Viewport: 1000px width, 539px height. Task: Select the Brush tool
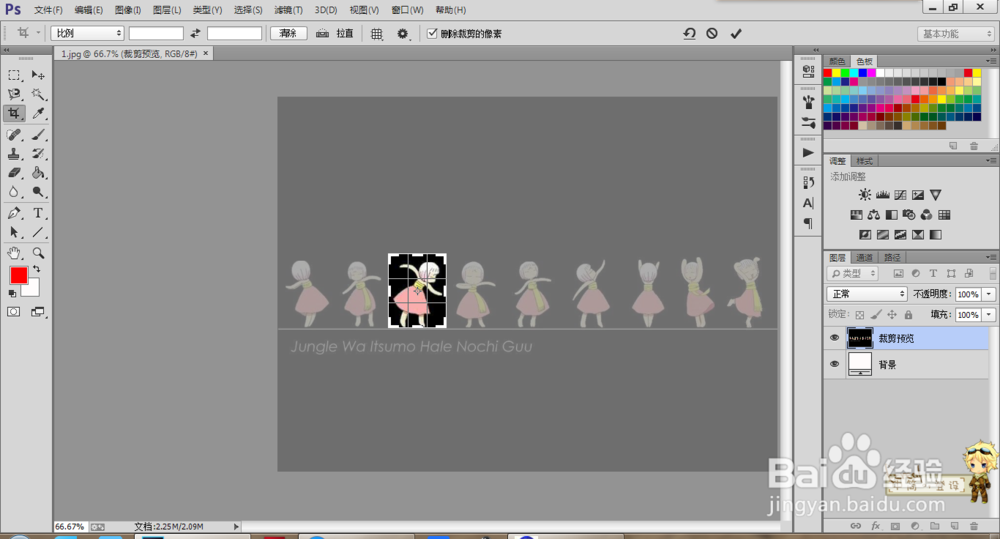coord(38,135)
